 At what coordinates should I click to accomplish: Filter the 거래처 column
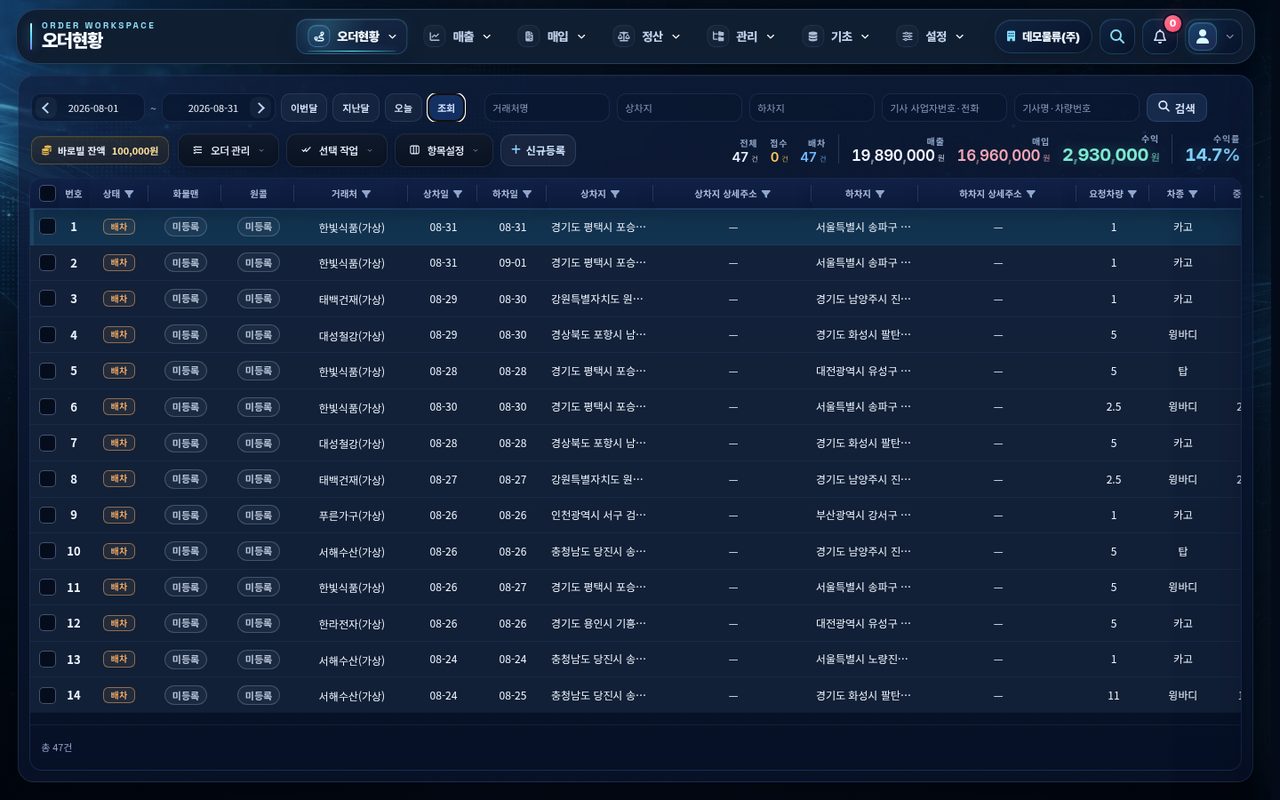tap(366, 194)
